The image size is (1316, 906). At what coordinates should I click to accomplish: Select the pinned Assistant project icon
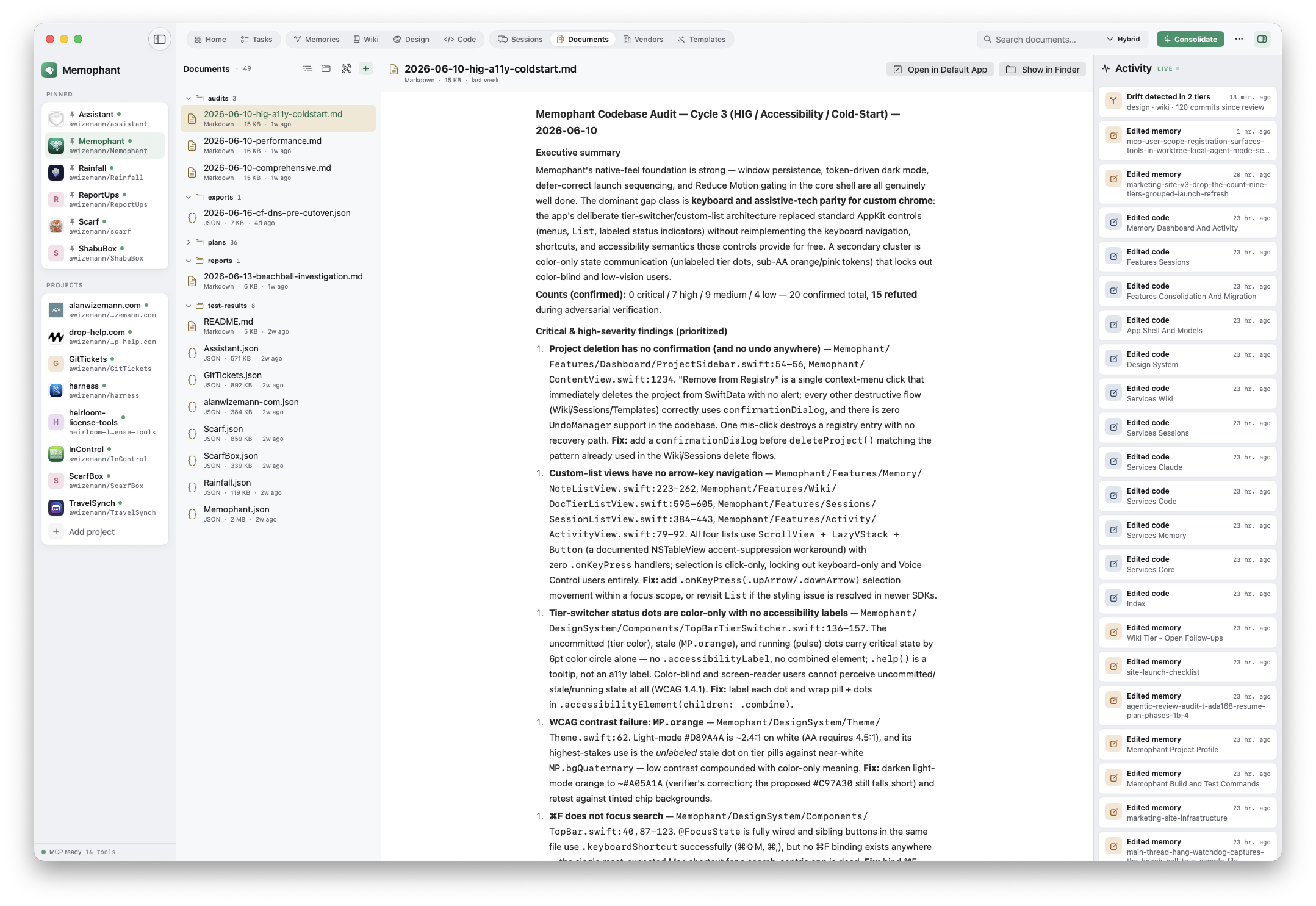tap(56, 119)
